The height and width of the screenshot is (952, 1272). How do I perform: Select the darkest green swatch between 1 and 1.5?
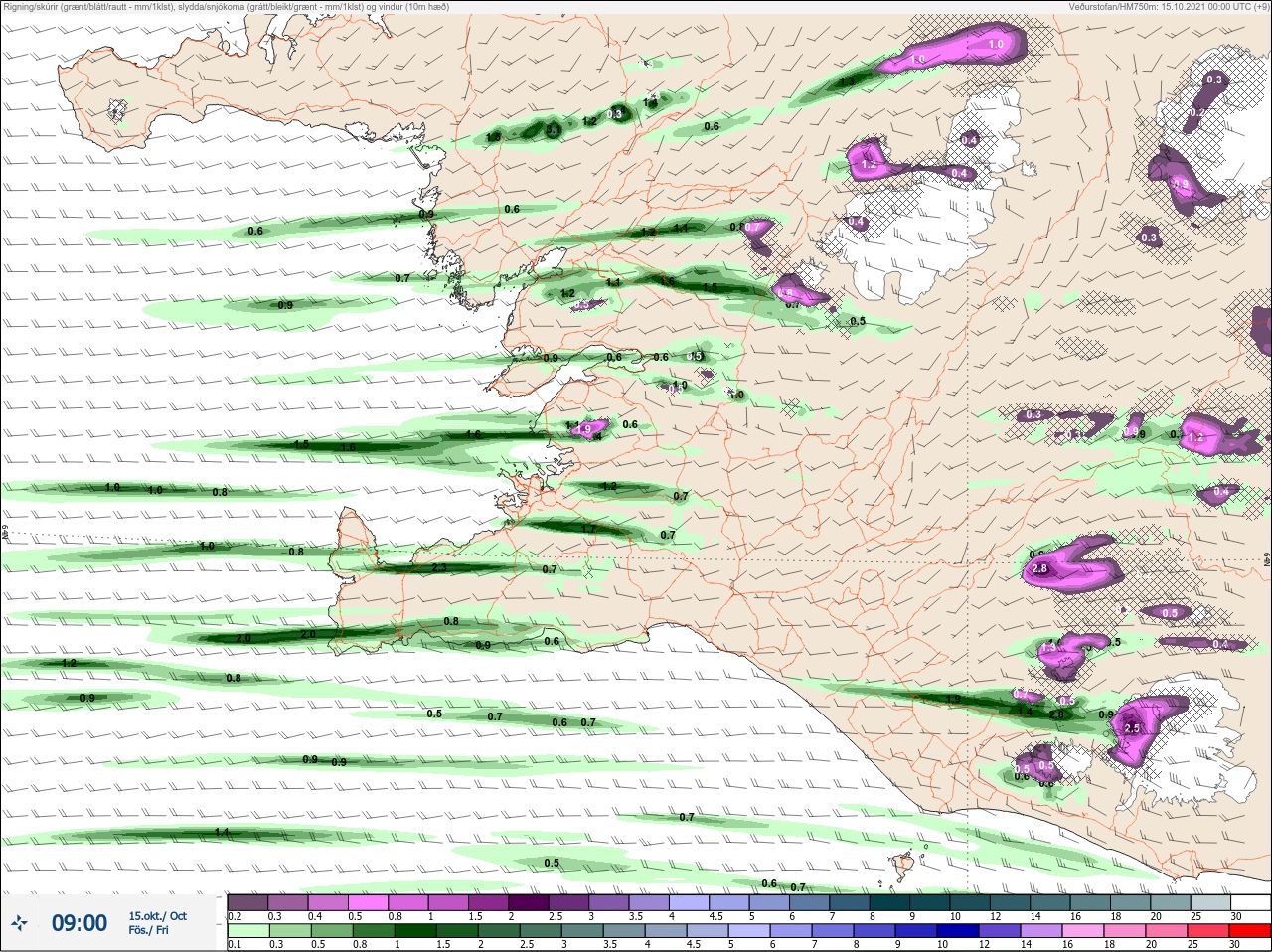[x=413, y=930]
